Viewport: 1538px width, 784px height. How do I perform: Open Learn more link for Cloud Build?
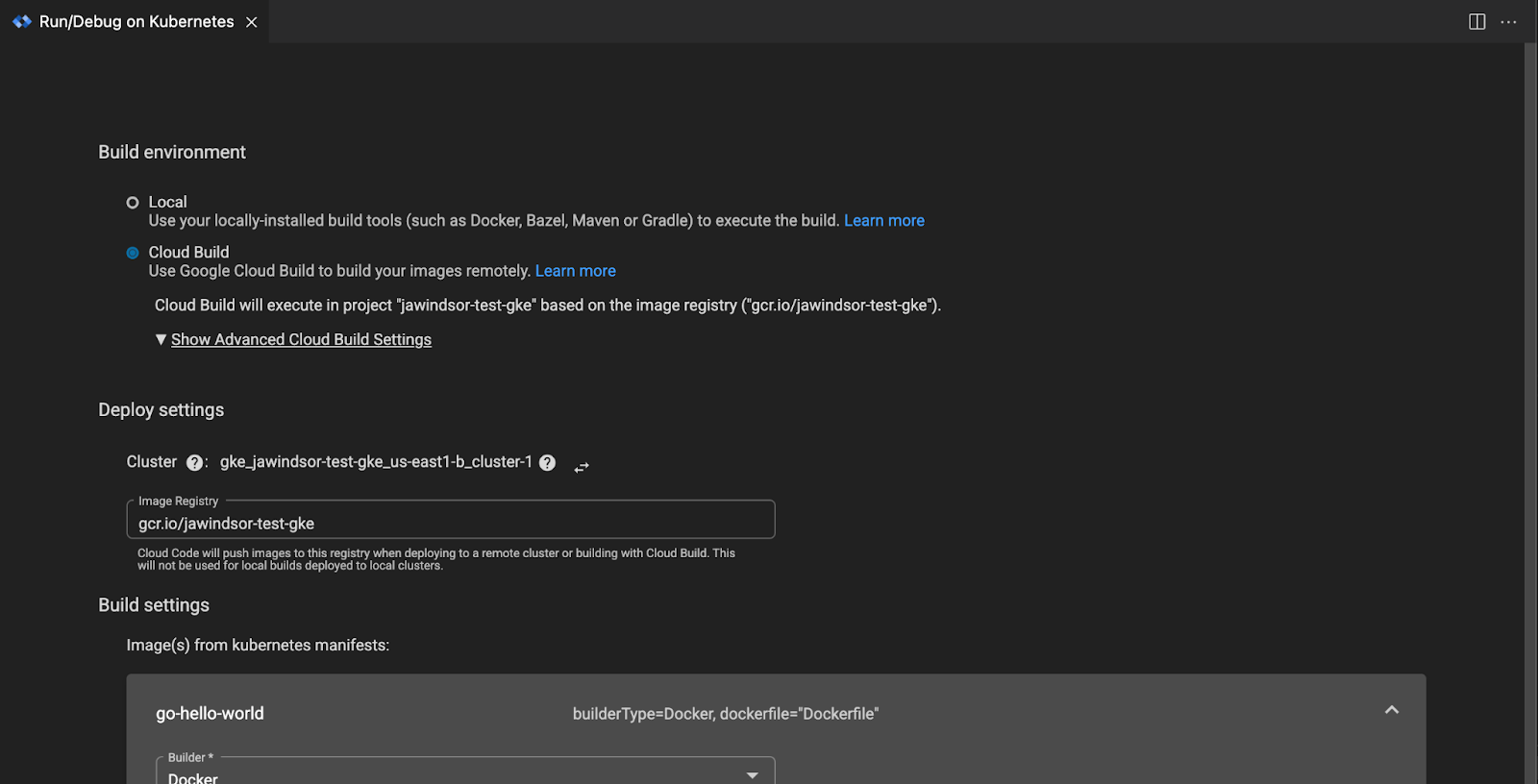[576, 271]
